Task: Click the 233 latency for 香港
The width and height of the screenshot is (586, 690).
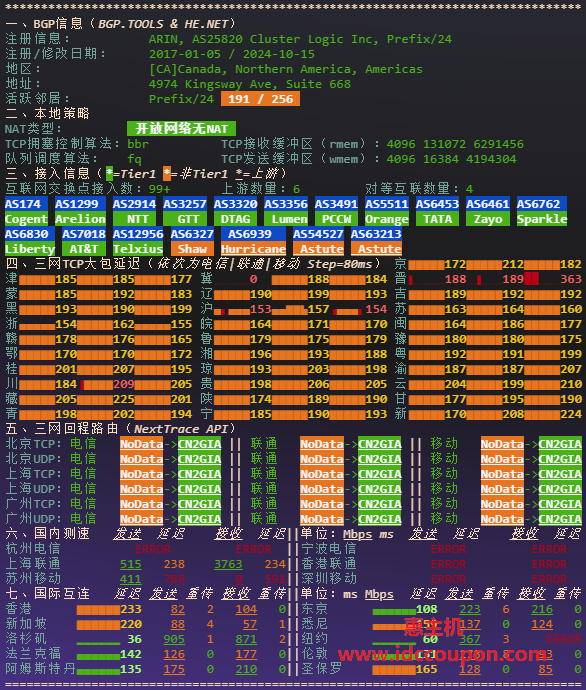Action: 131,609
